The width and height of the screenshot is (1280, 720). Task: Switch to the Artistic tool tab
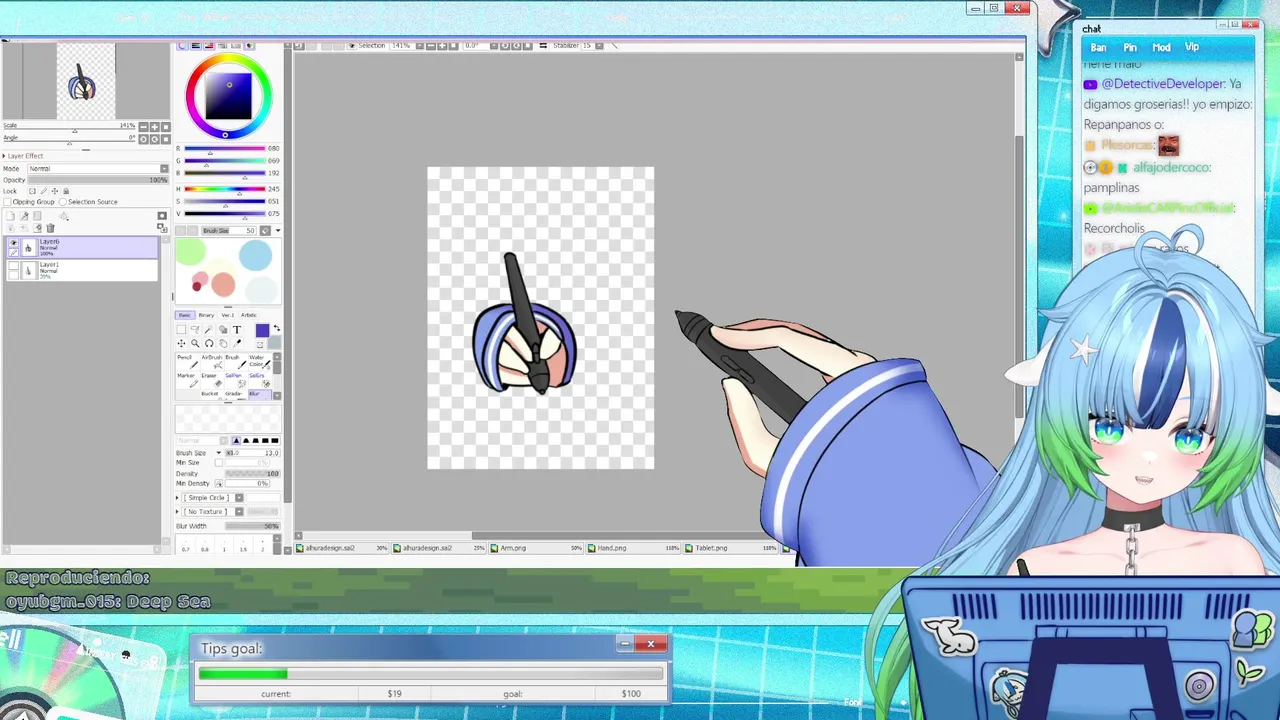pyautogui.click(x=249, y=316)
